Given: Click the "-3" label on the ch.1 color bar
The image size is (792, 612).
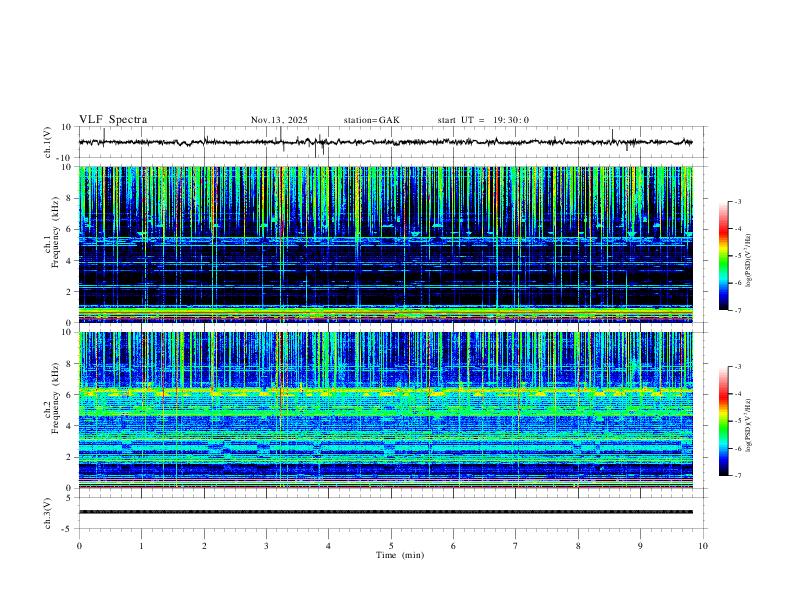Looking at the screenshot, I should [737, 201].
